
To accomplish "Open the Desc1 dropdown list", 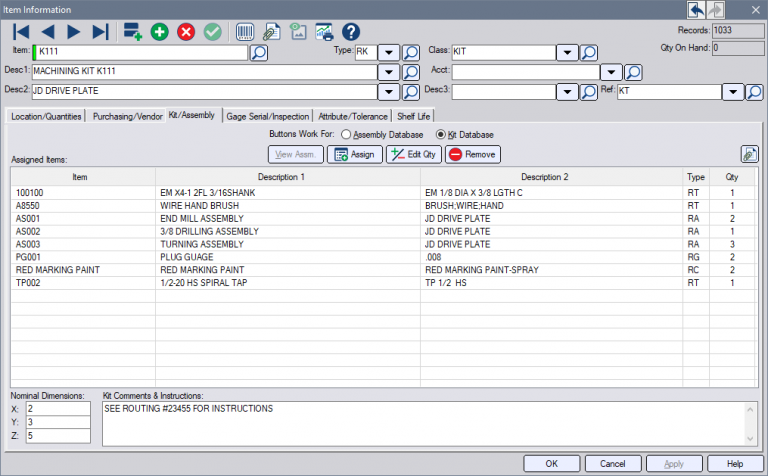I will (387, 73).
